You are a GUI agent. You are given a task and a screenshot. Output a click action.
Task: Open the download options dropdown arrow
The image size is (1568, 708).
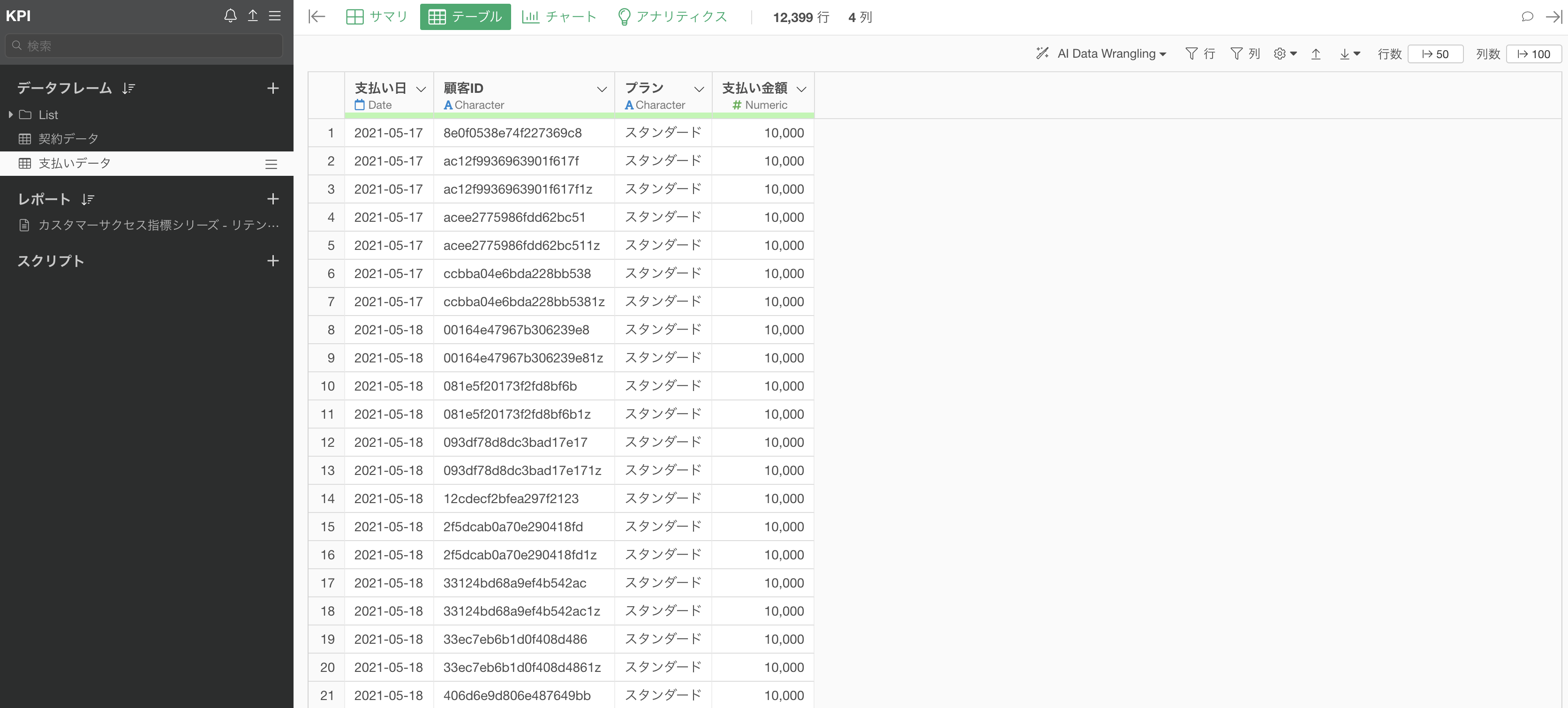point(1357,53)
